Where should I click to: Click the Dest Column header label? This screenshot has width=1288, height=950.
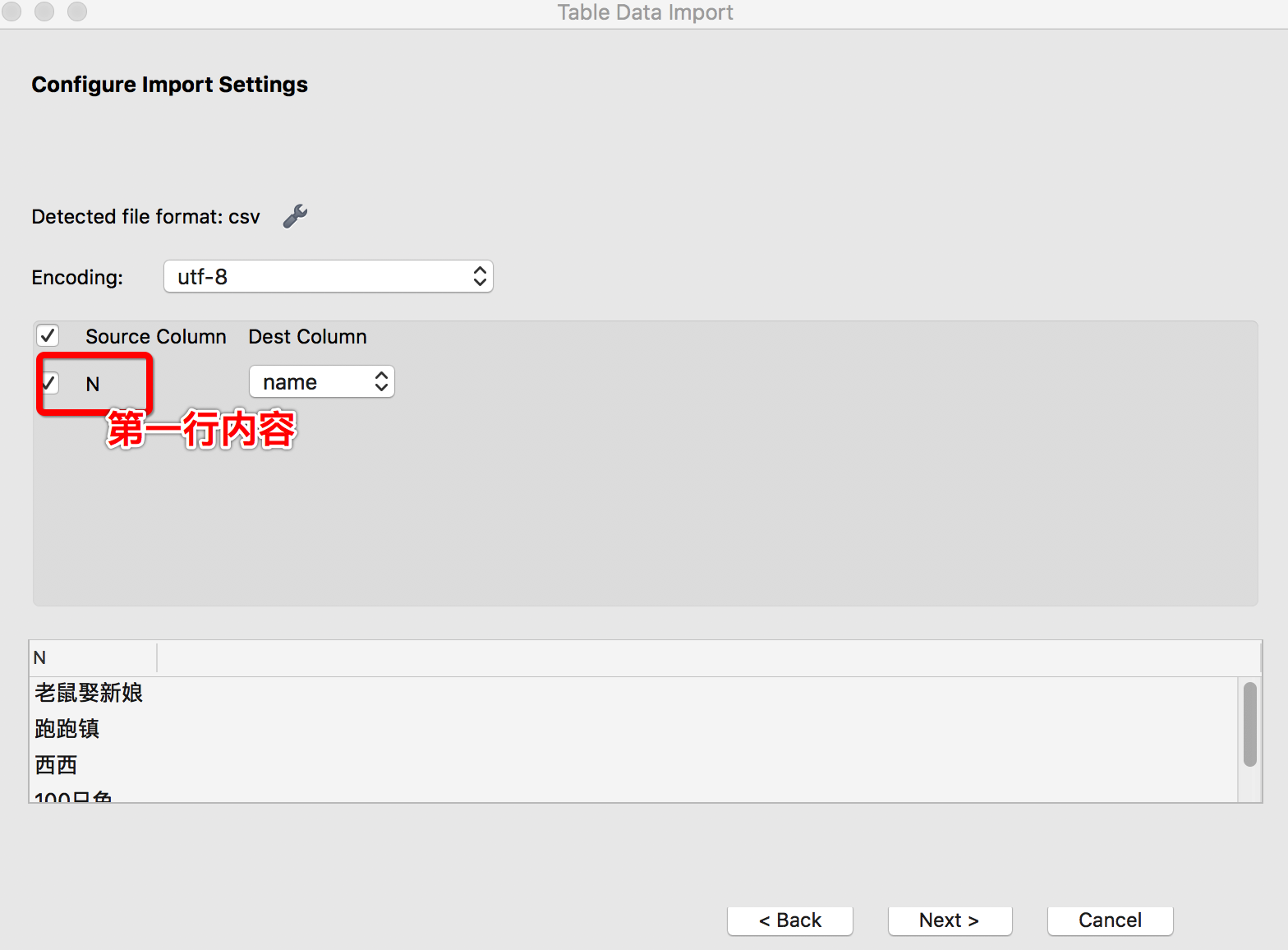[308, 337]
